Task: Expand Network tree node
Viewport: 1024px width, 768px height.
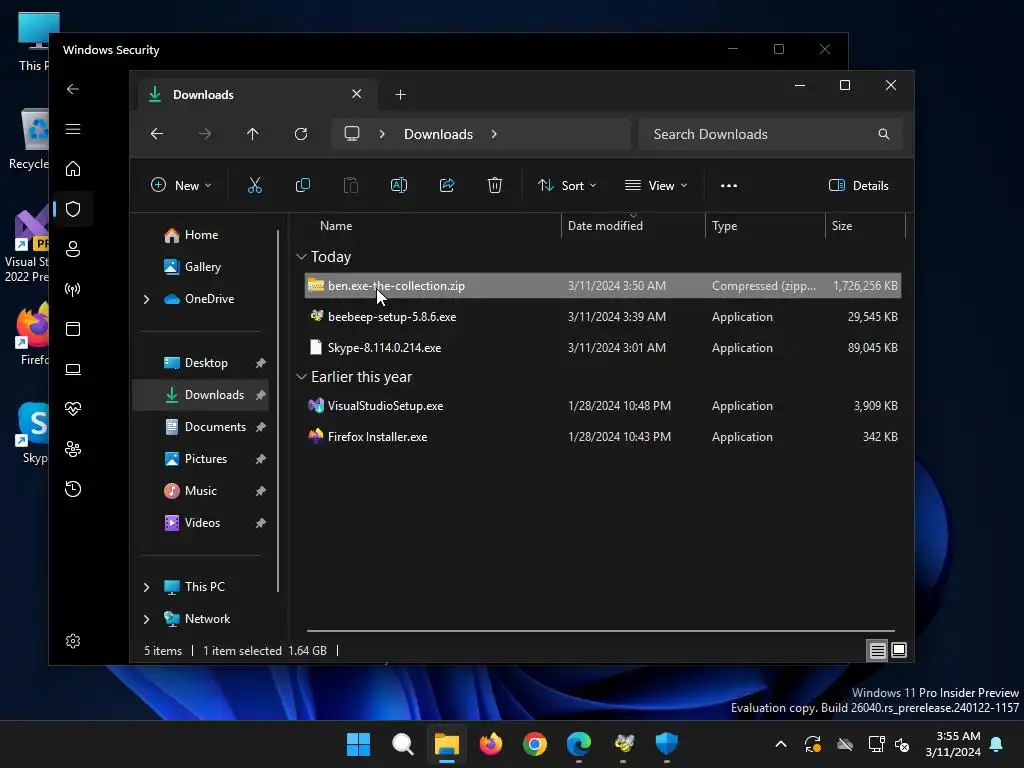Action: 146,619
